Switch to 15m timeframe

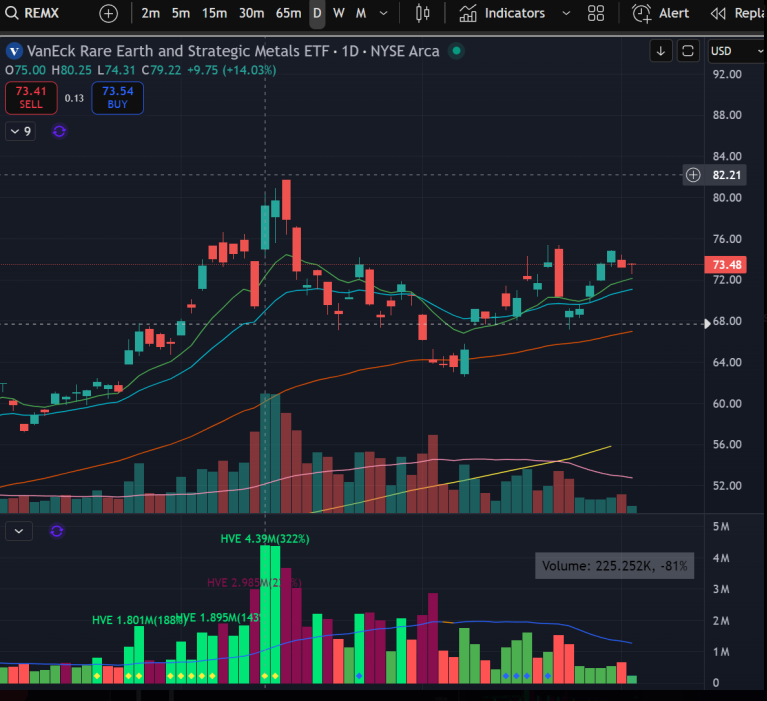[x=214, y=13]
